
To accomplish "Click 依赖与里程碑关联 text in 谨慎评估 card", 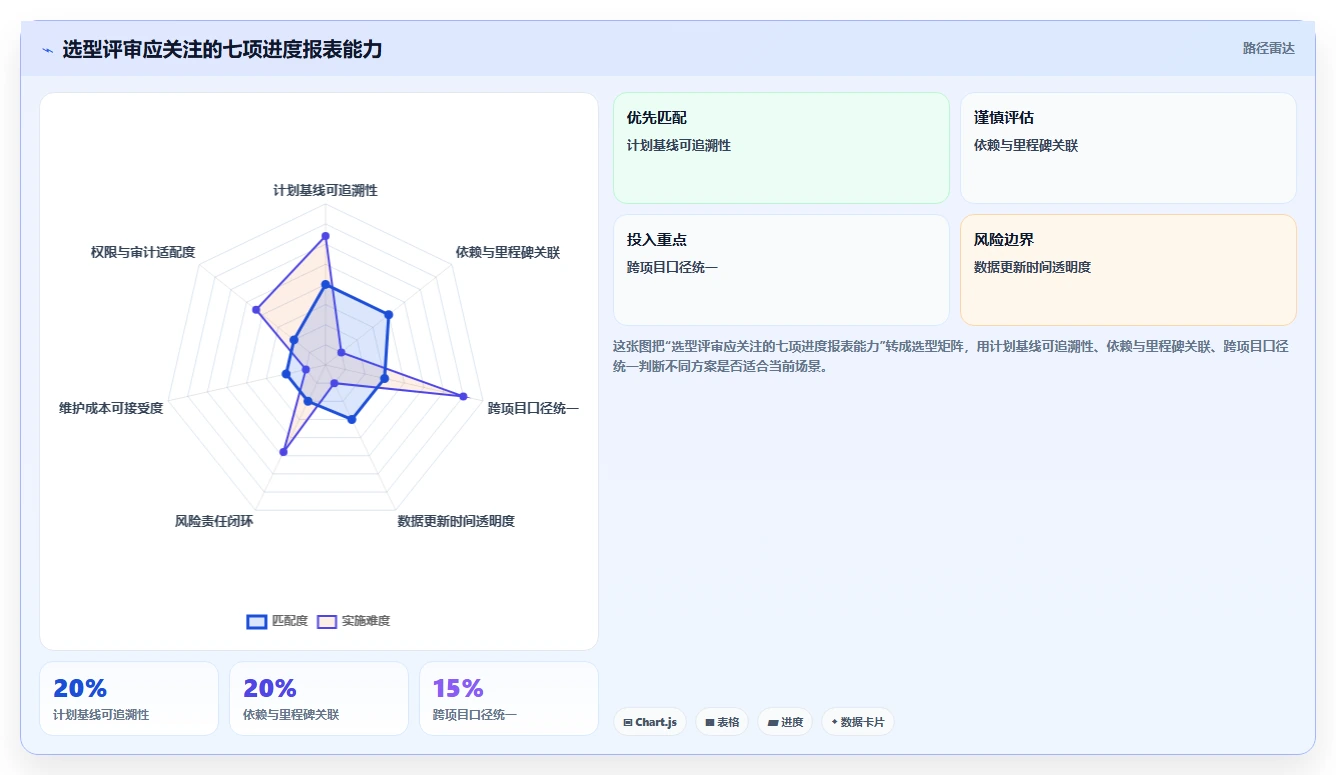I will (x=1026, y=145).
